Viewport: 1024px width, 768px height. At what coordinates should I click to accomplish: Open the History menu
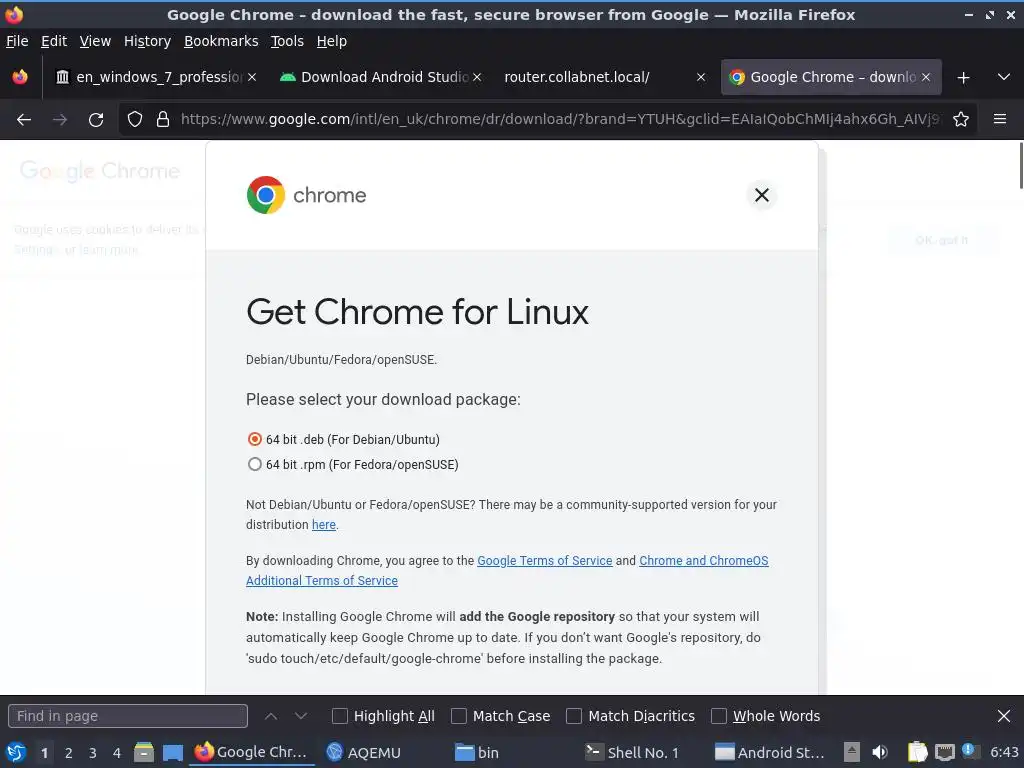pos(147,41)
